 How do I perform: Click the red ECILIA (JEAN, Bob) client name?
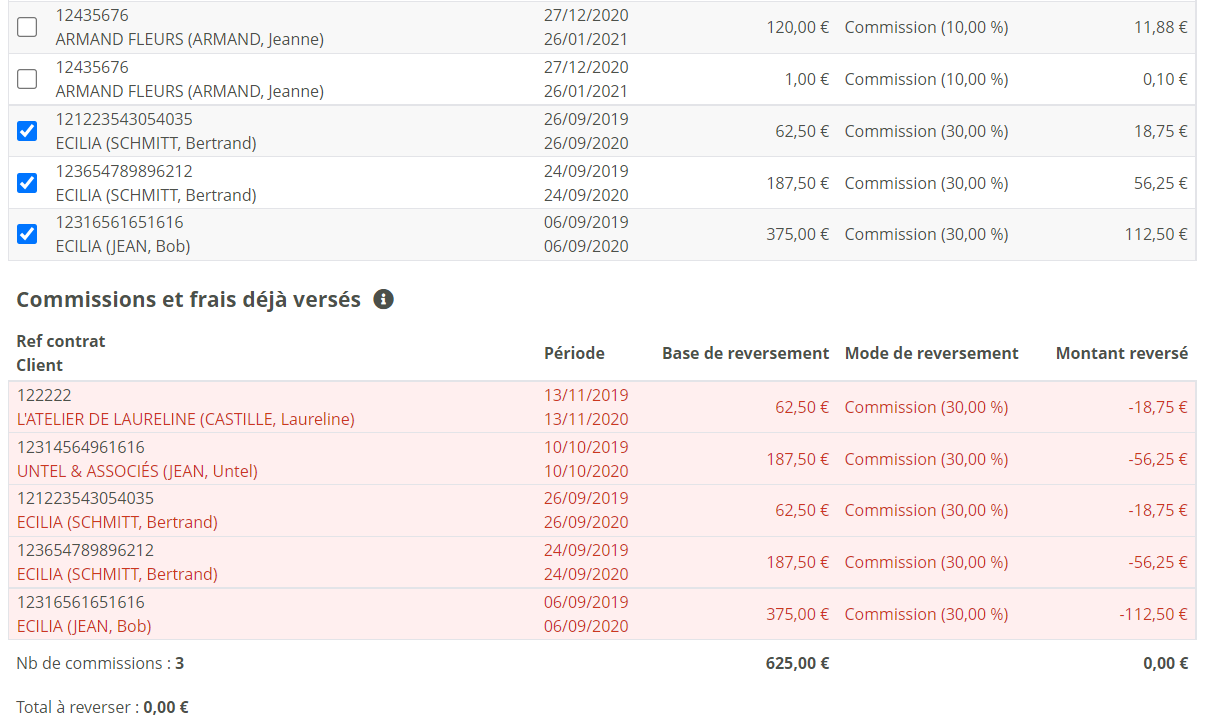84,626
